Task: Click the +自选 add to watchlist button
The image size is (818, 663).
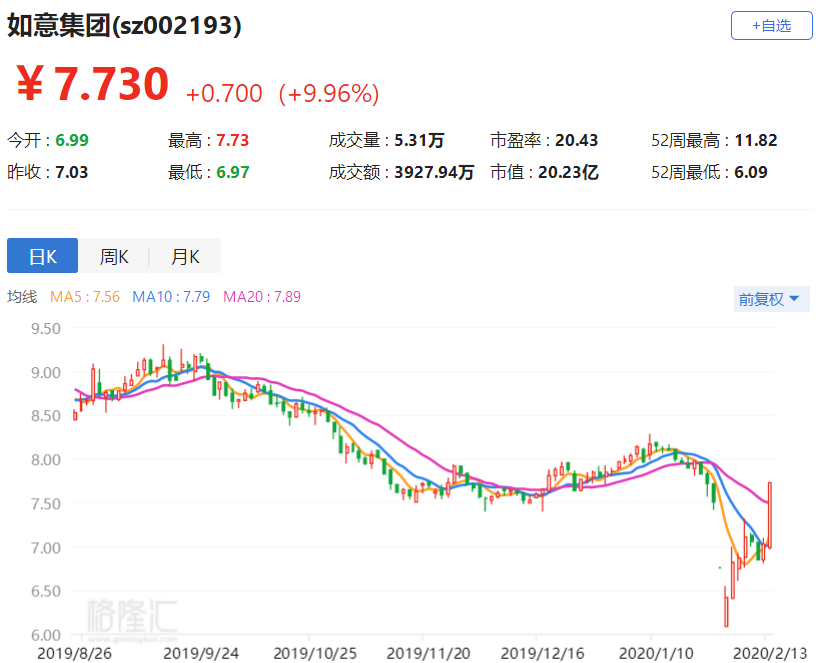Action: click(x=770, y=26)
